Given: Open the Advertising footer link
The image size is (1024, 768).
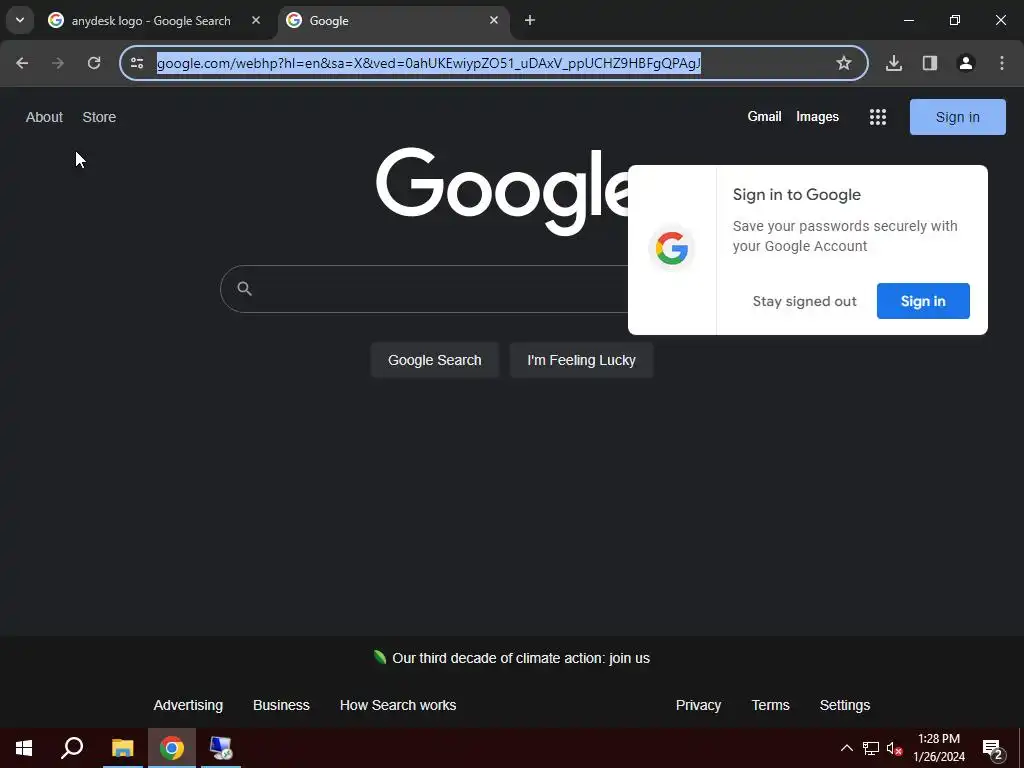Looking at the screenshot, I should [188, 705].
